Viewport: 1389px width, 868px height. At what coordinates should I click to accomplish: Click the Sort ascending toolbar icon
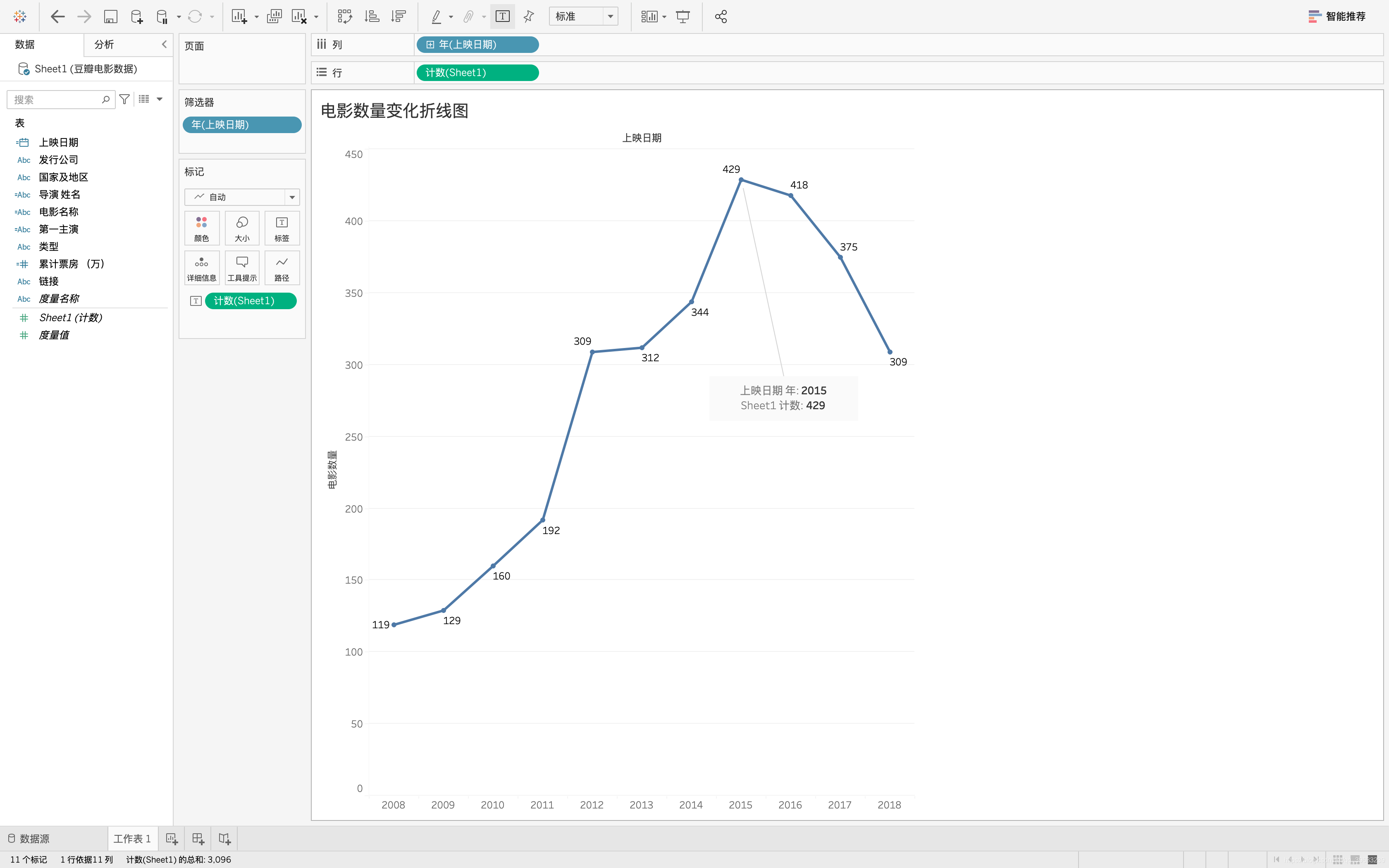(x=372, y=17)
